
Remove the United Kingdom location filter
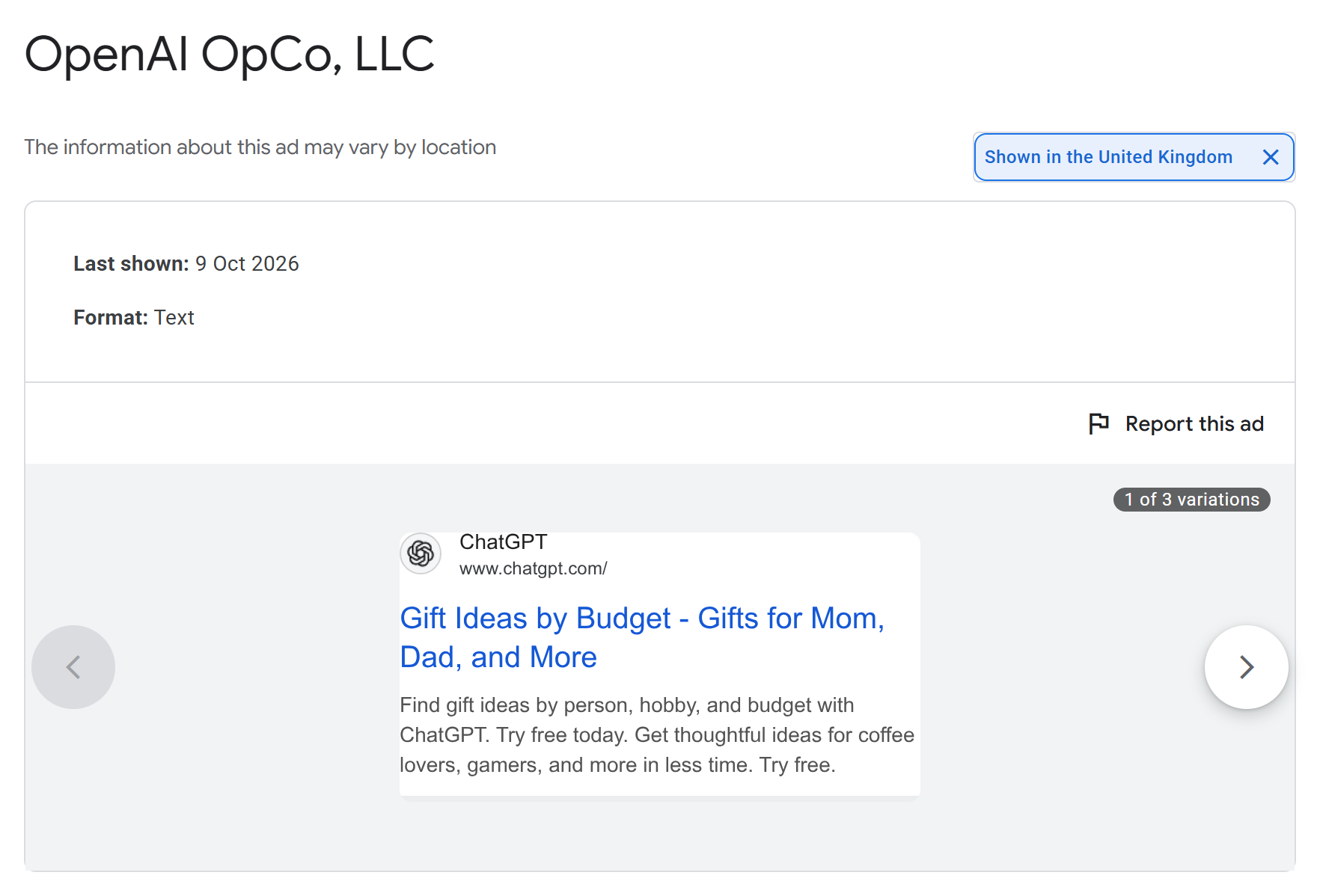1270,157
